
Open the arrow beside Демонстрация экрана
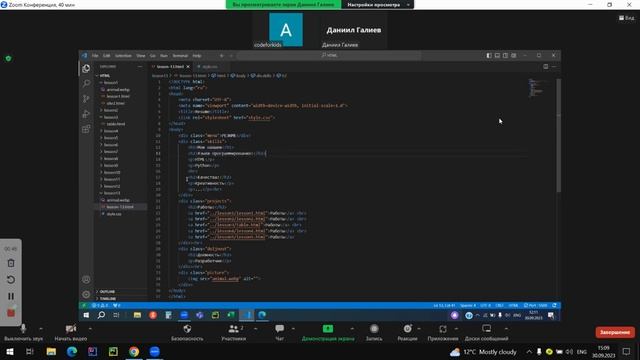(352, 328)
